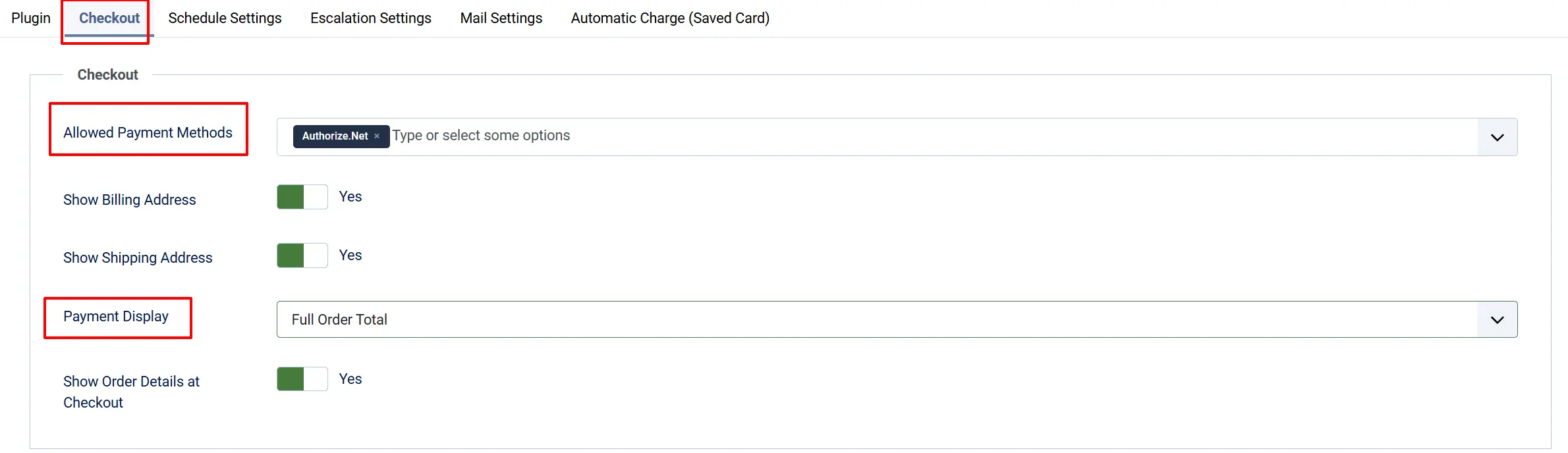Click the Show Billing Address label
Viewport: 1568px width, 453px height.
coord(129,200)
